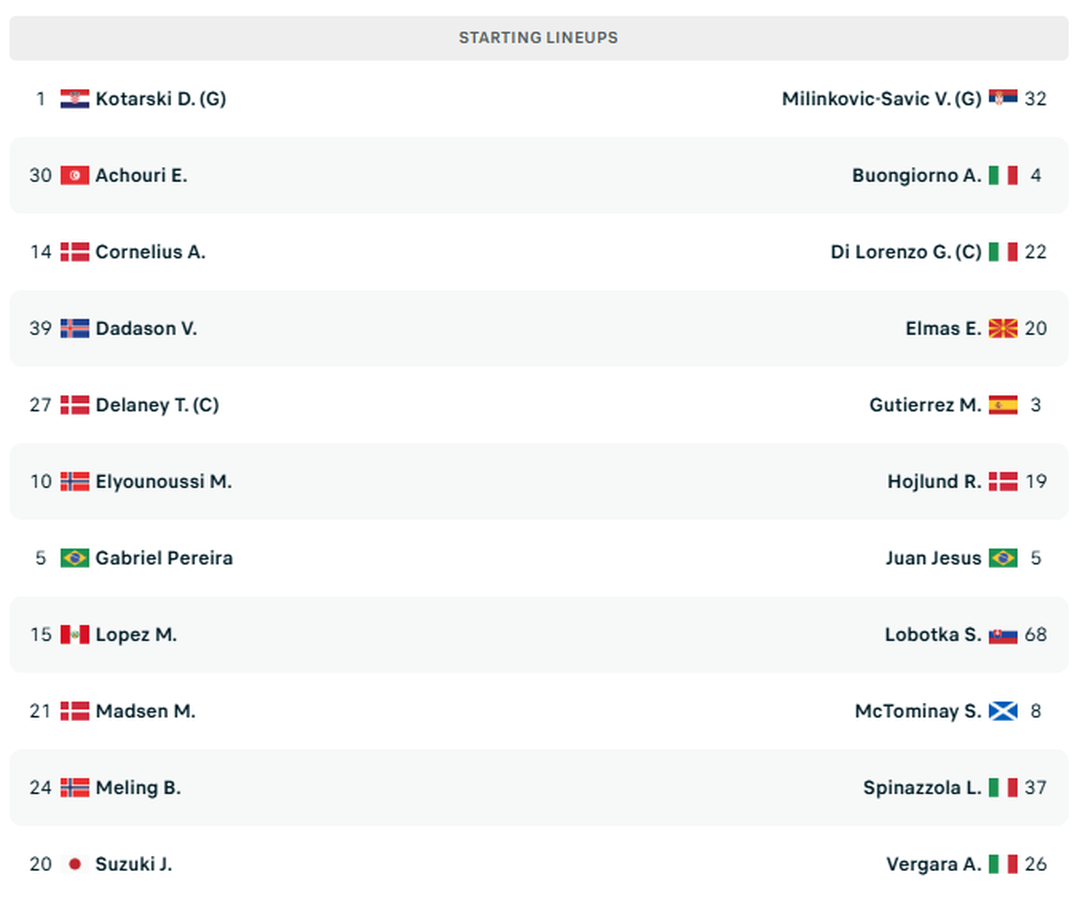Click the Slovak flag next to Lobotka S.

tap(1003, 635)
